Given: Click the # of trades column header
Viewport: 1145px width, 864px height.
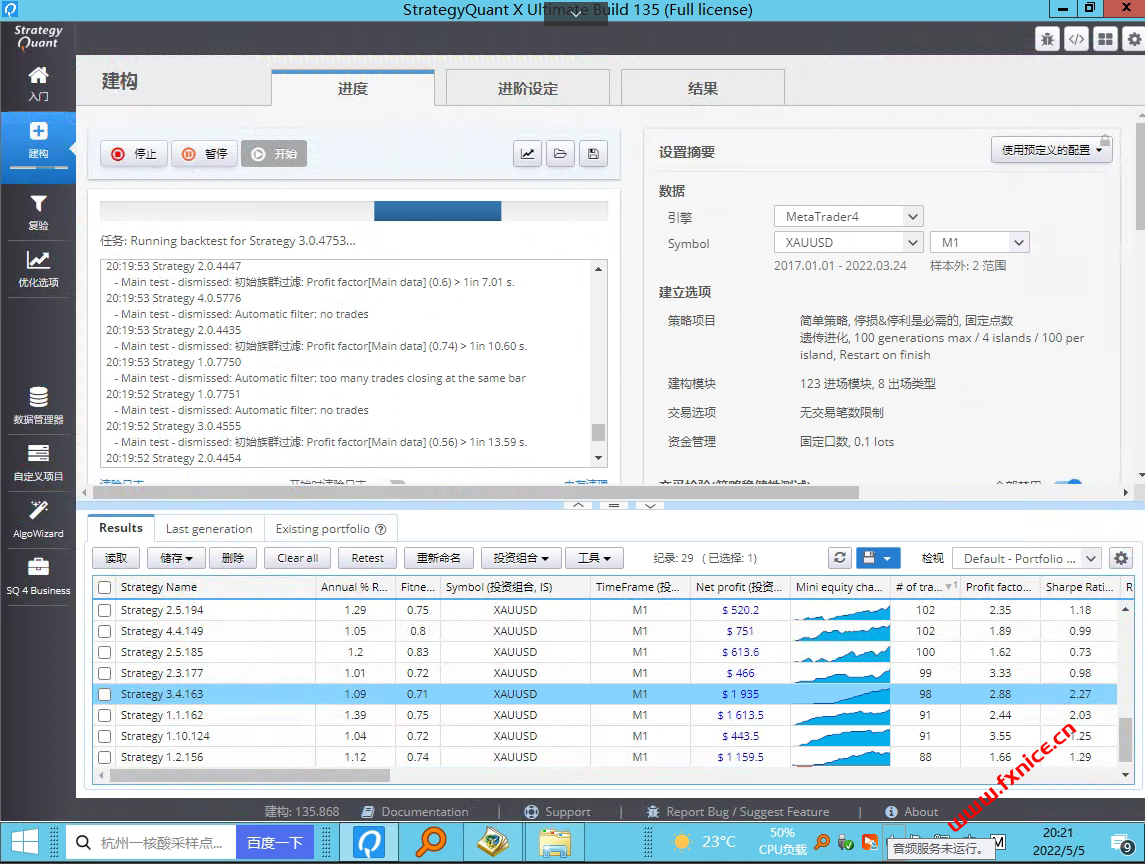Looking at the screenshot, I should 925,587.
